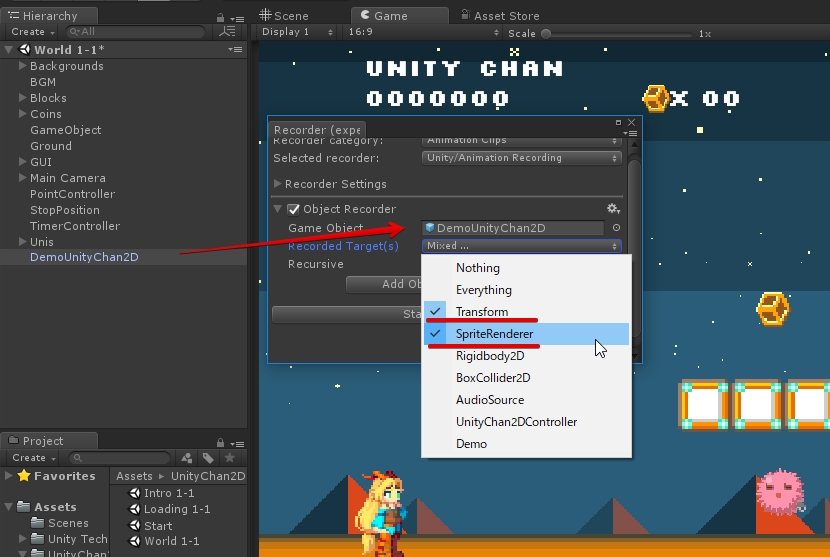Expand the Favorites group in Project
This screenshot has height=557, width=830.
[x=8, y=475]
